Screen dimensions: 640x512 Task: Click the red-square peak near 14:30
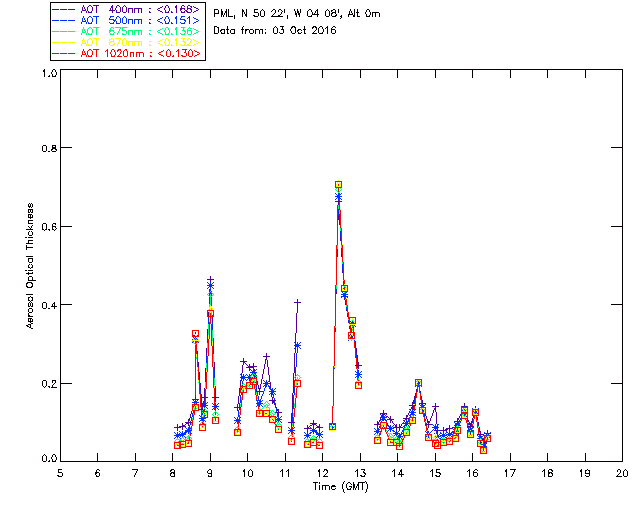[418, 383]
